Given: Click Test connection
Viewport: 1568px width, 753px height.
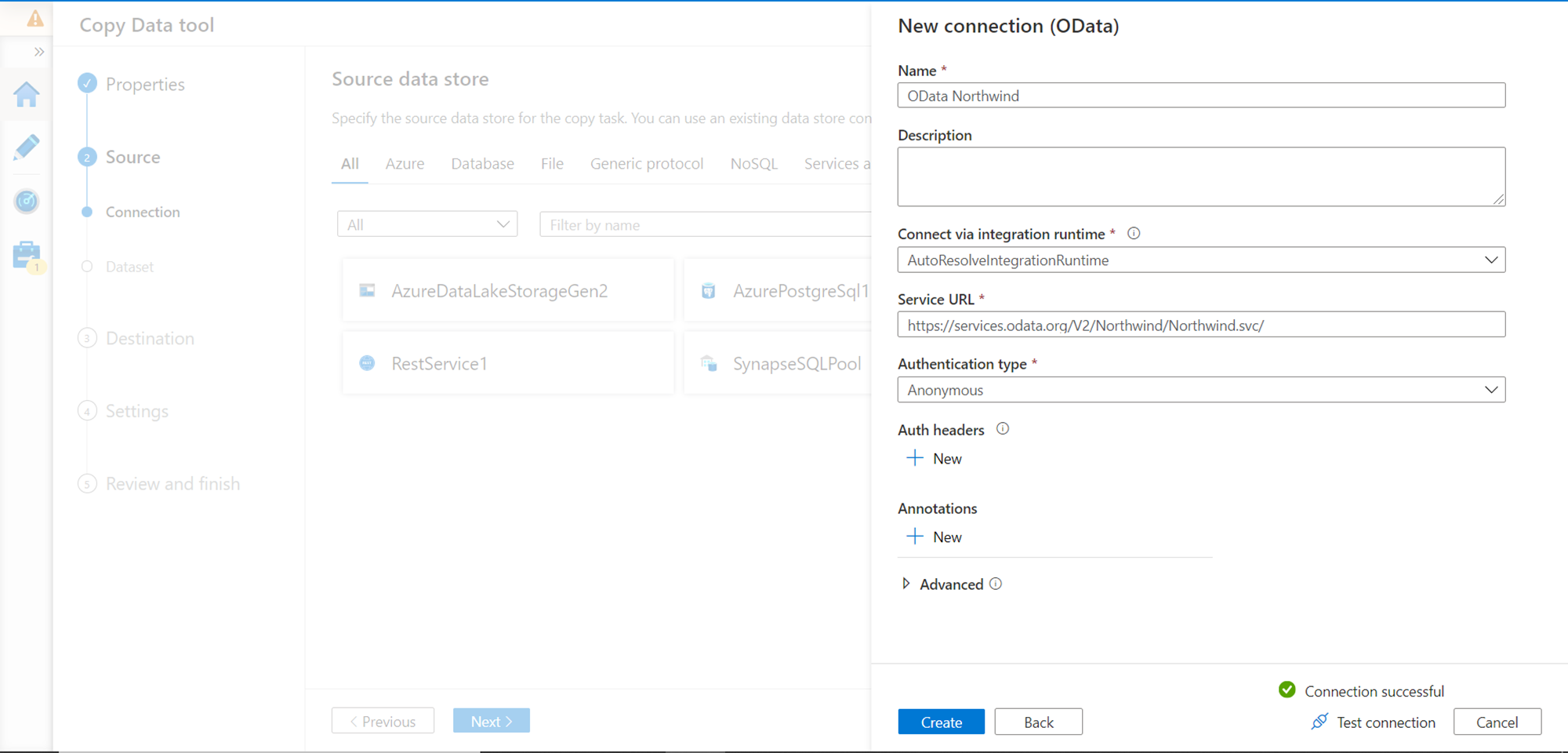Looking at the screenshot, I should 1374,722.
